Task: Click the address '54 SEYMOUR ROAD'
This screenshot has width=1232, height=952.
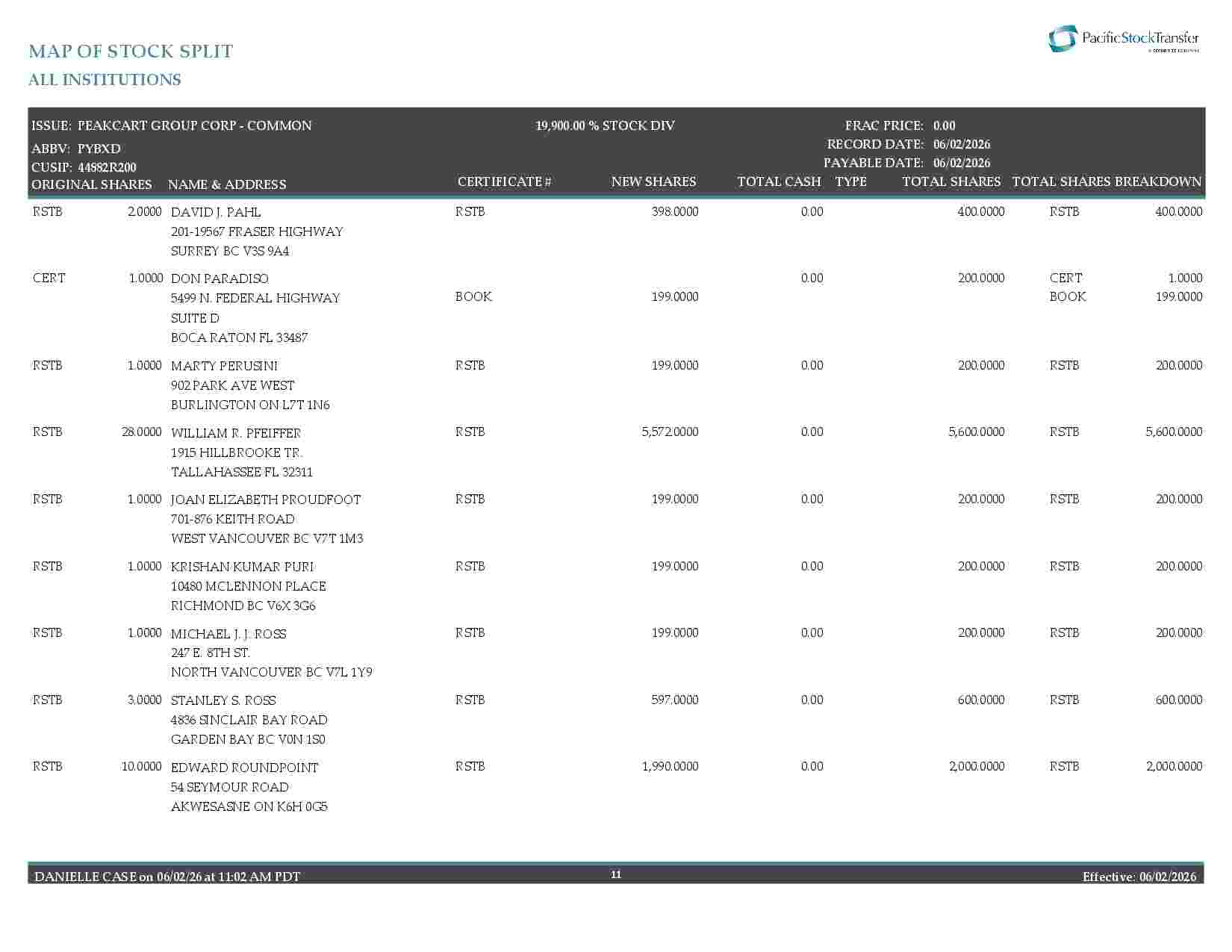Action: click(230, 787)
